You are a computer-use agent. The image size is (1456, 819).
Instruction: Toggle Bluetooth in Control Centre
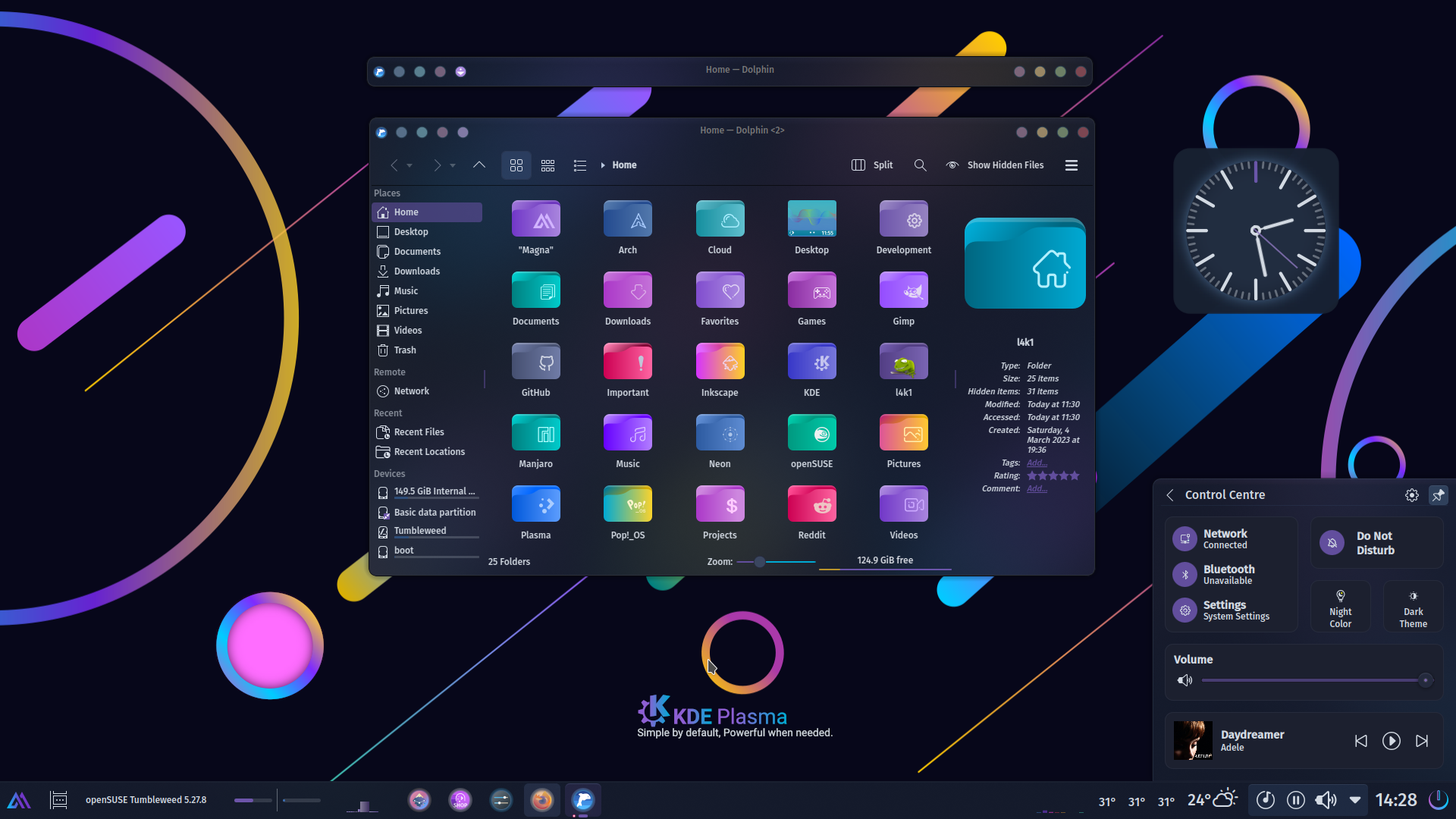click(x=1185, y=575)
